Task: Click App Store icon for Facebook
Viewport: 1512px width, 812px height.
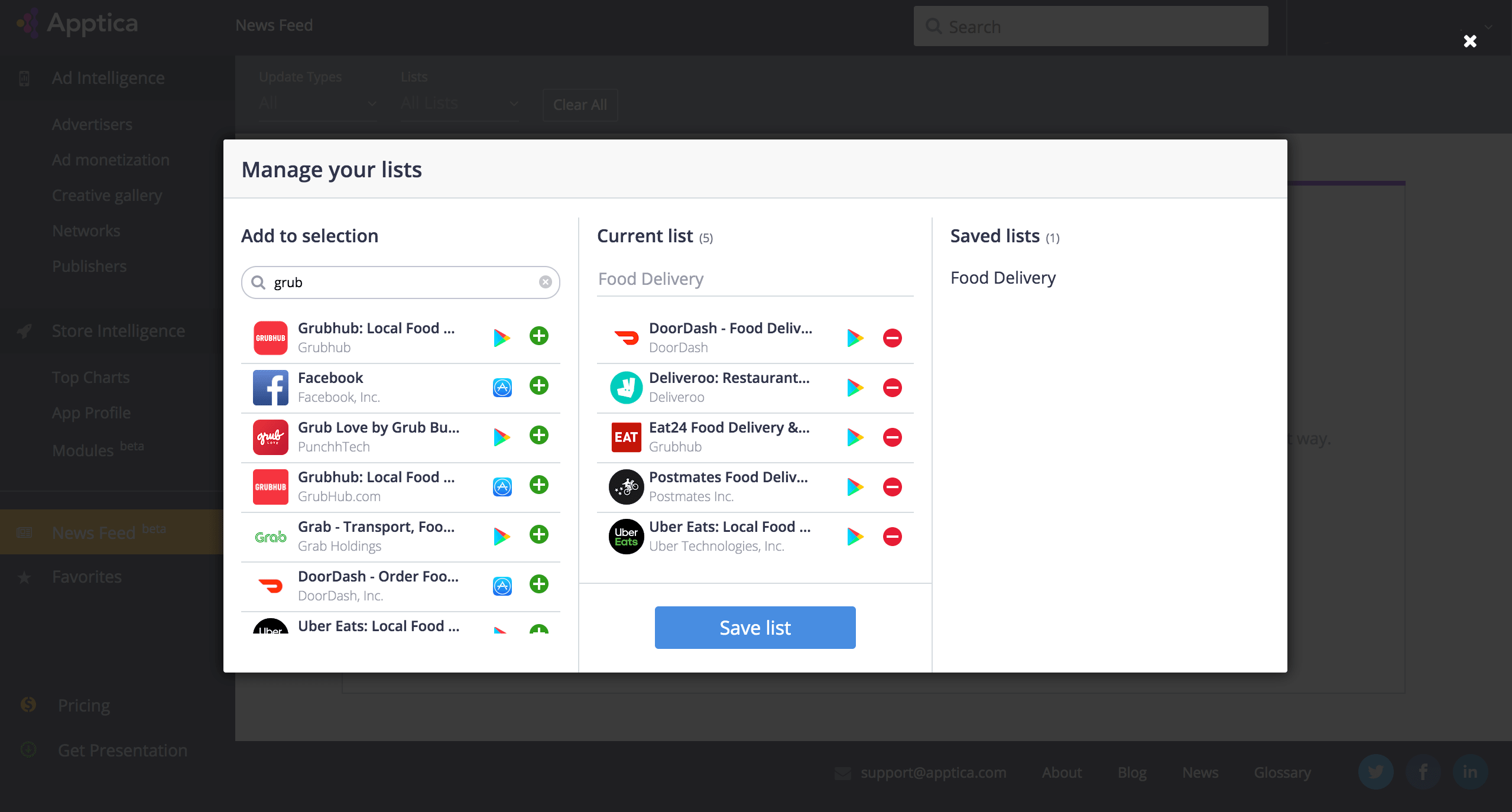Action: 502,388
